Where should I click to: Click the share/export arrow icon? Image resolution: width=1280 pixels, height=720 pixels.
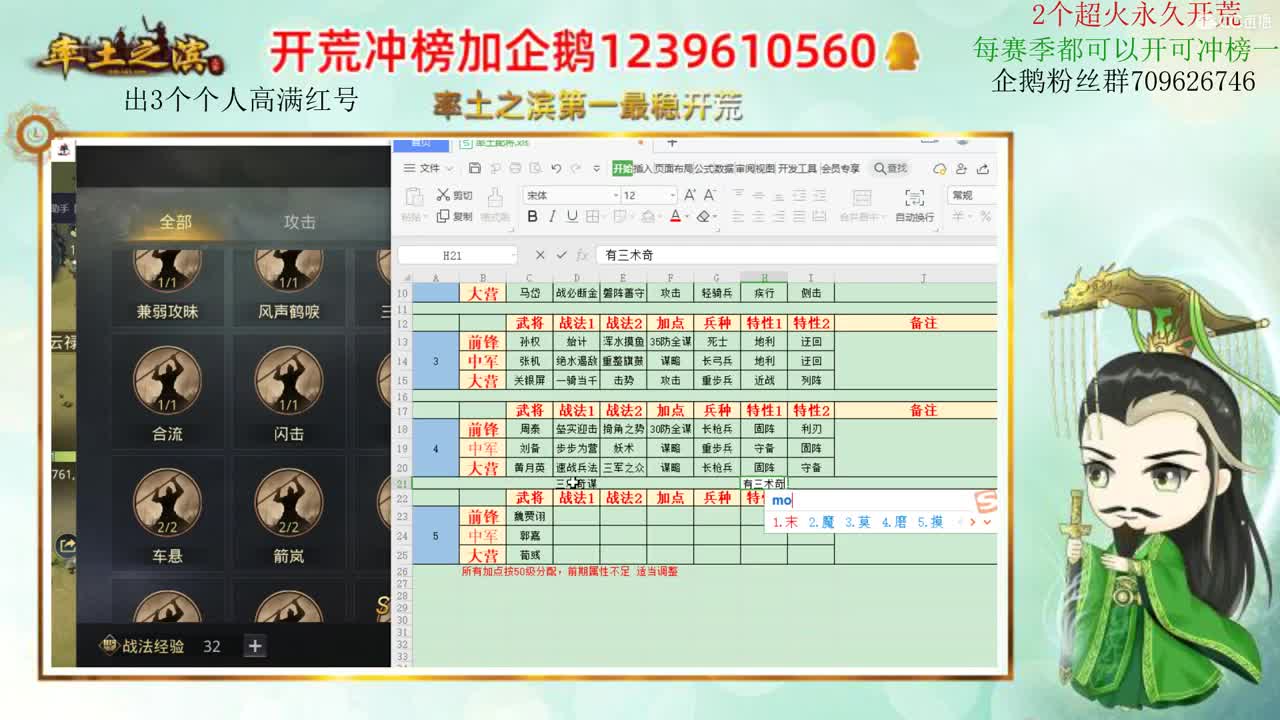(x=983, y=168)
